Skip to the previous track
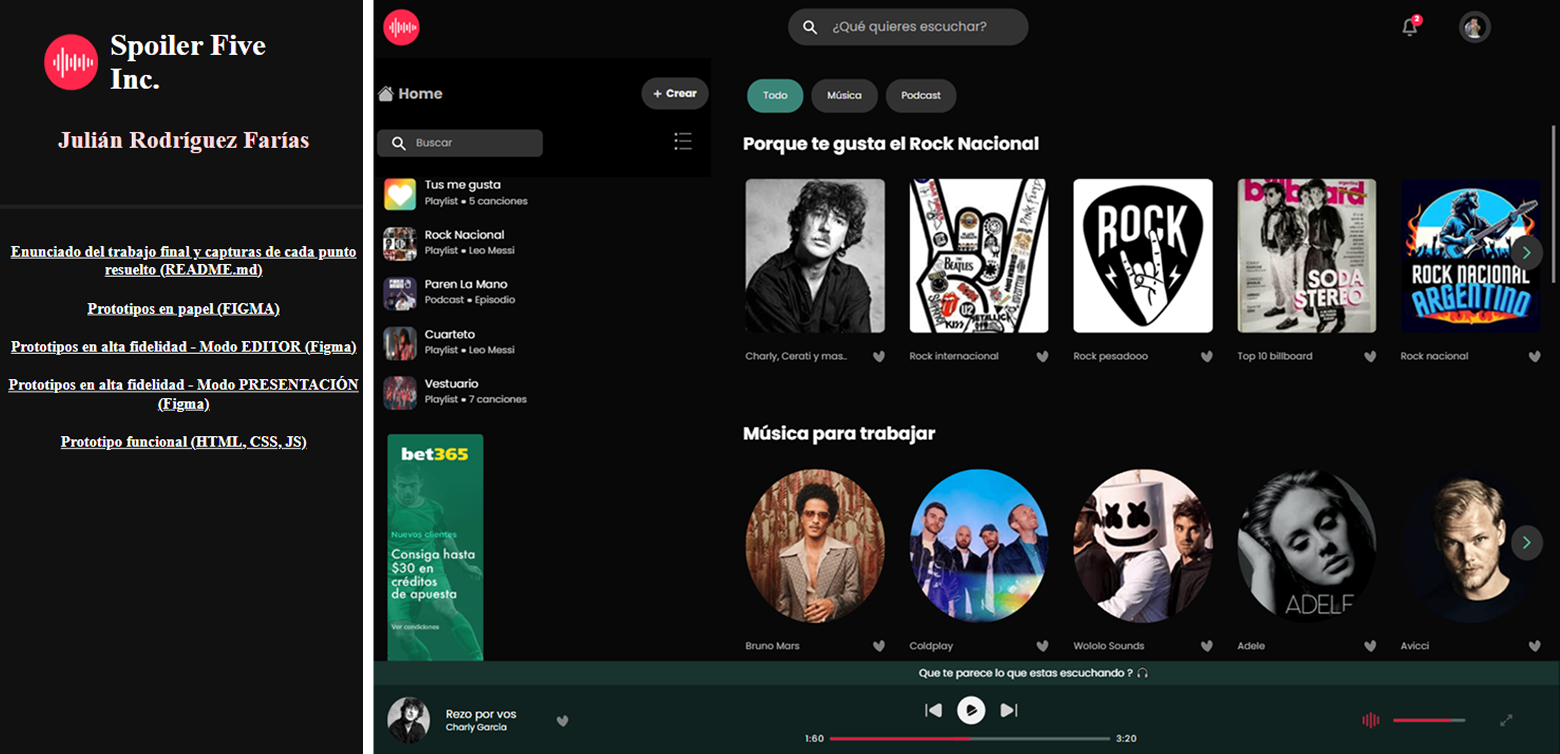Image resolution: width=1560 pixels, height=754 pixels. pyautogui.click(x=934, y=710)
